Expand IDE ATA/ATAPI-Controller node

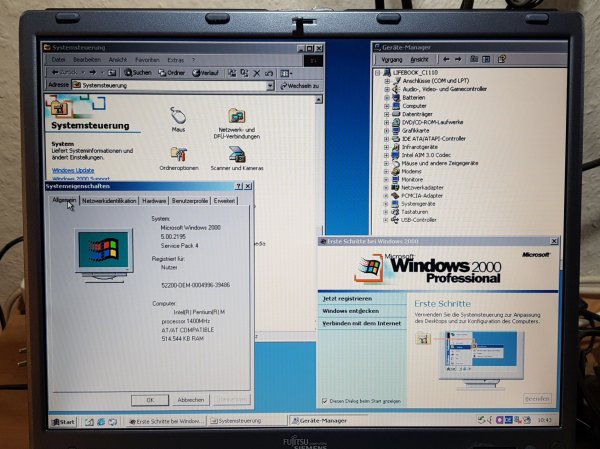click(386, 139)
